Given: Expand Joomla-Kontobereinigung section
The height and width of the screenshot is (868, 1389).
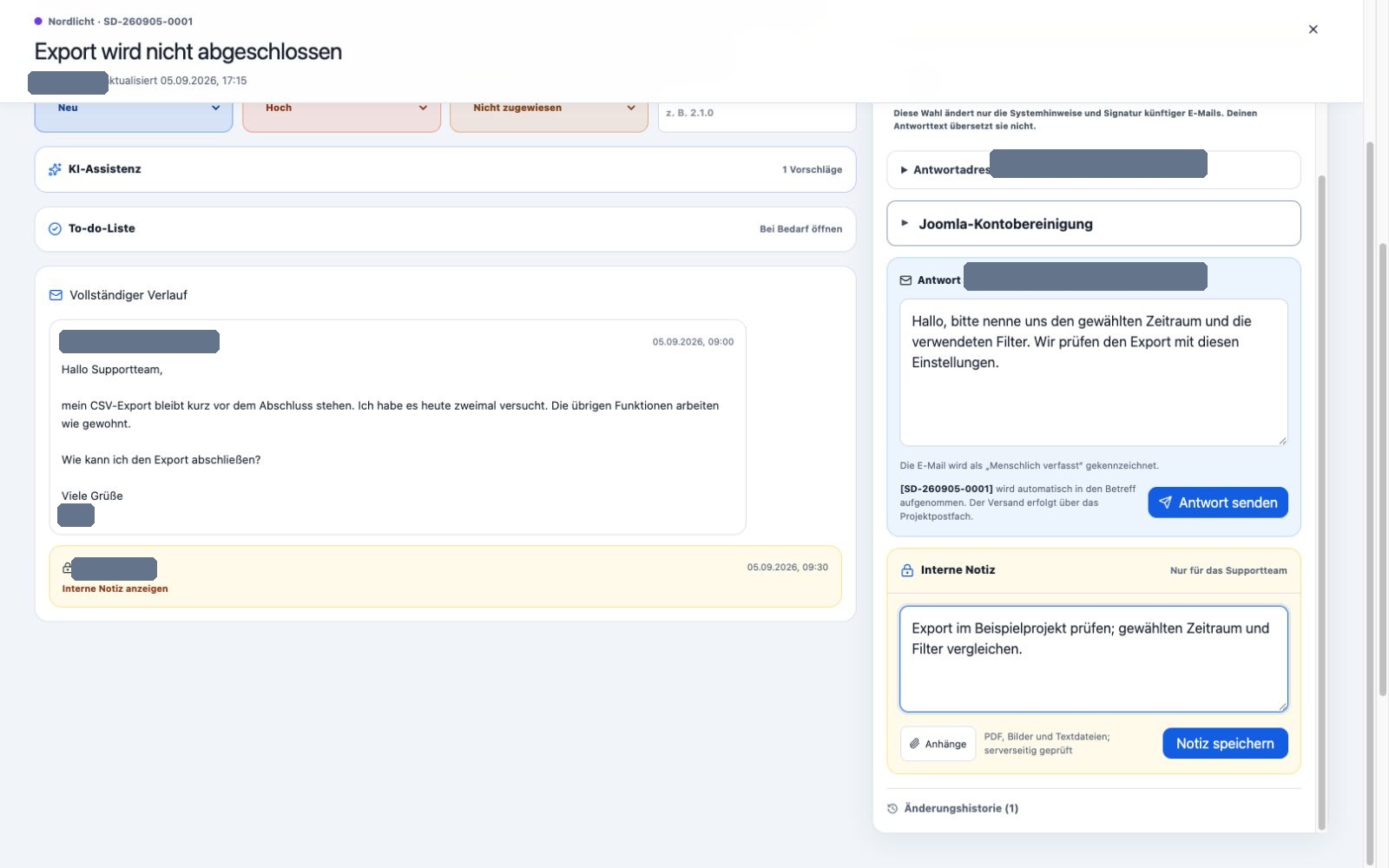Looking at the screenshot, I should (1094, 224).
